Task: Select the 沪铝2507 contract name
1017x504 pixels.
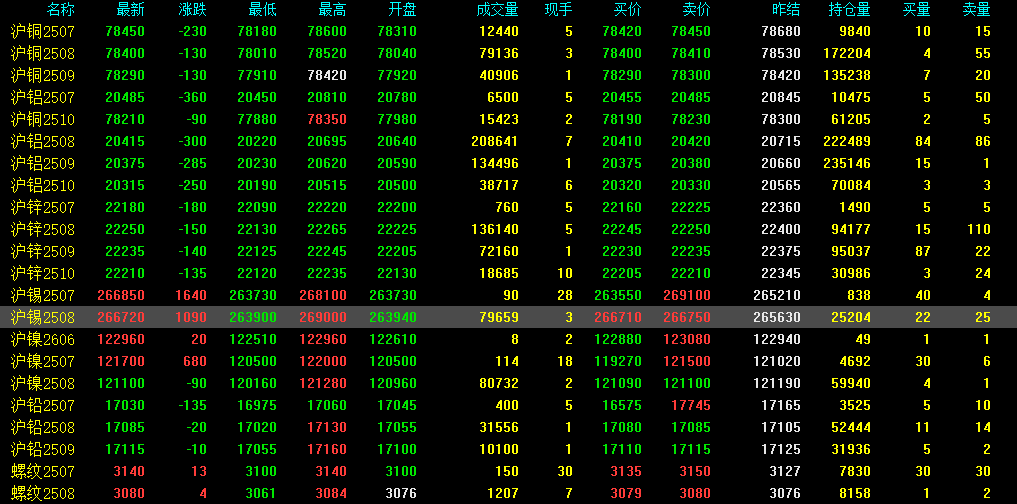Action: [x=43, y=97]
